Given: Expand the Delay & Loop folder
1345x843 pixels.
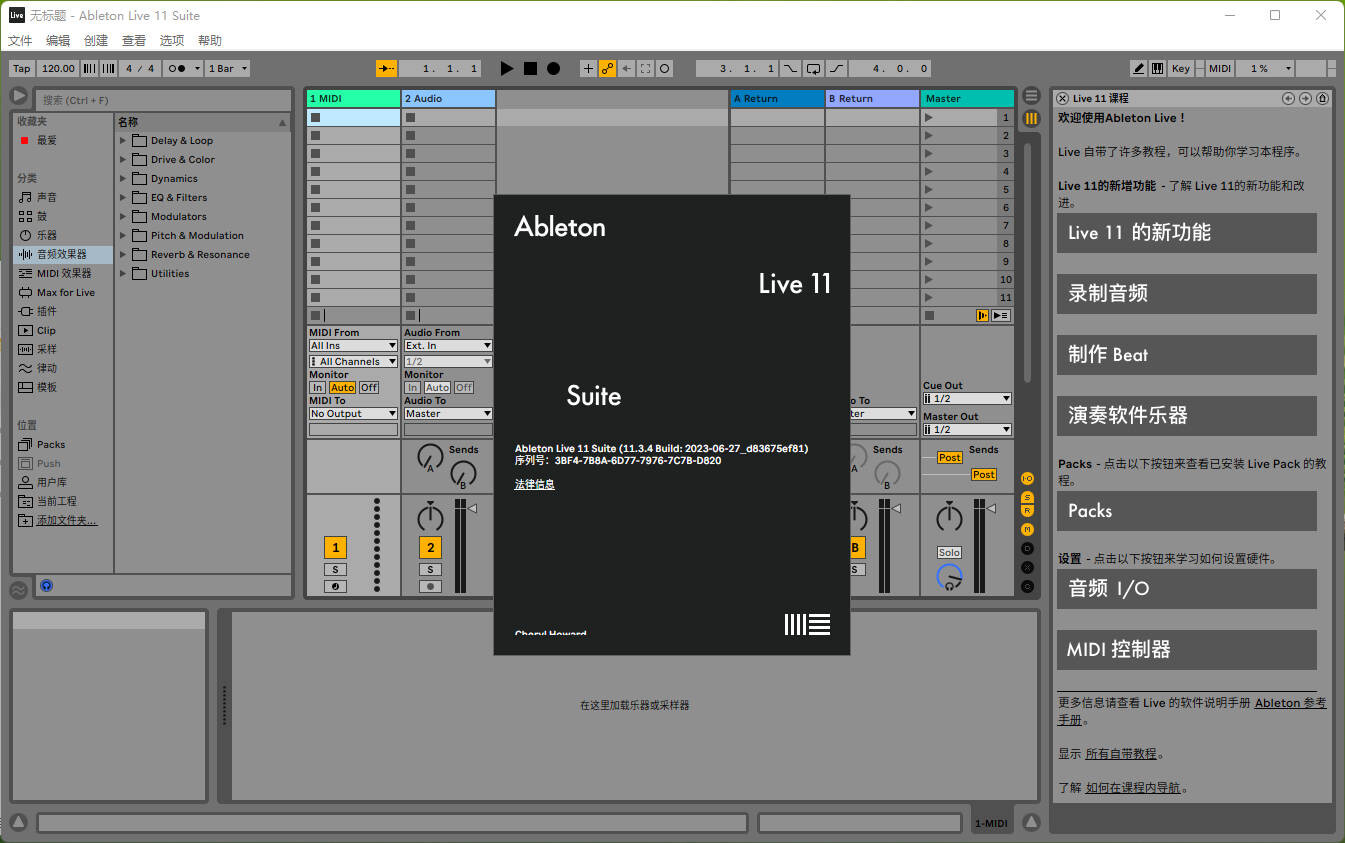Looking at the screenshot, I should pos(120,140).
